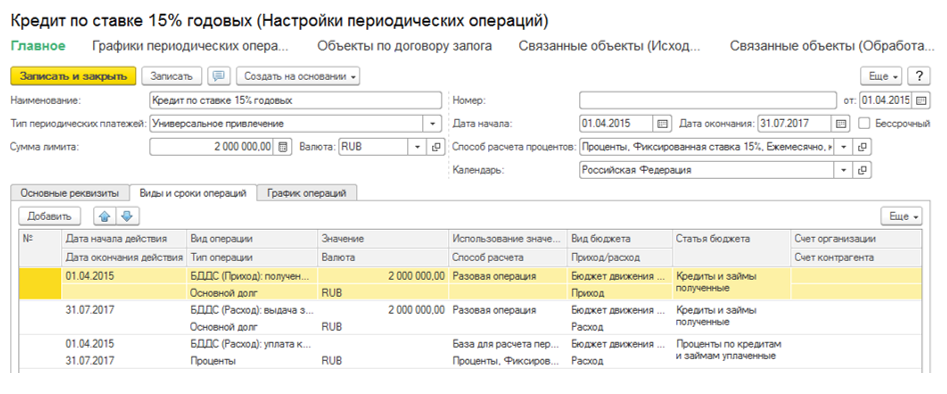
Task: Click Тип операции column header
Action: pos(252,257)
